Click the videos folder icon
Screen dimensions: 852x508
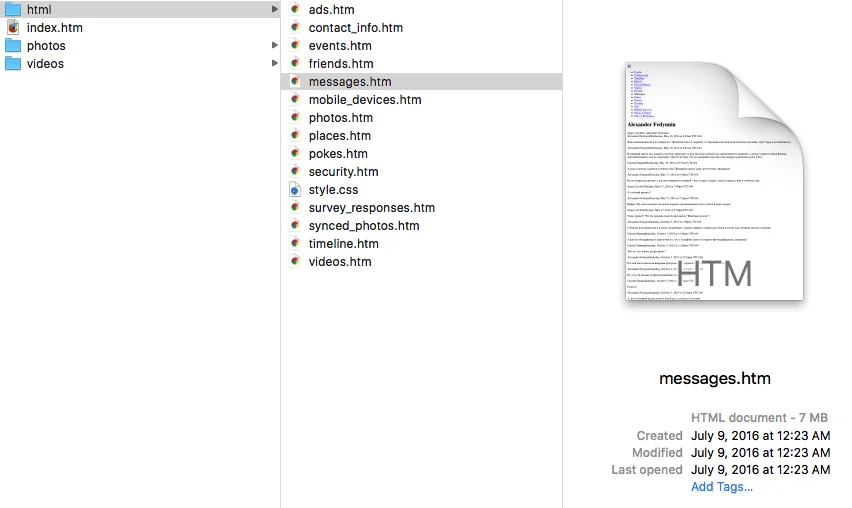13,64
